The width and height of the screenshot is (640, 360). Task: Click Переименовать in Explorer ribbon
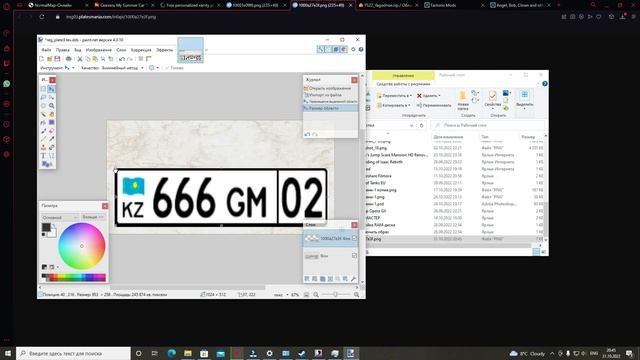[434, 105]
